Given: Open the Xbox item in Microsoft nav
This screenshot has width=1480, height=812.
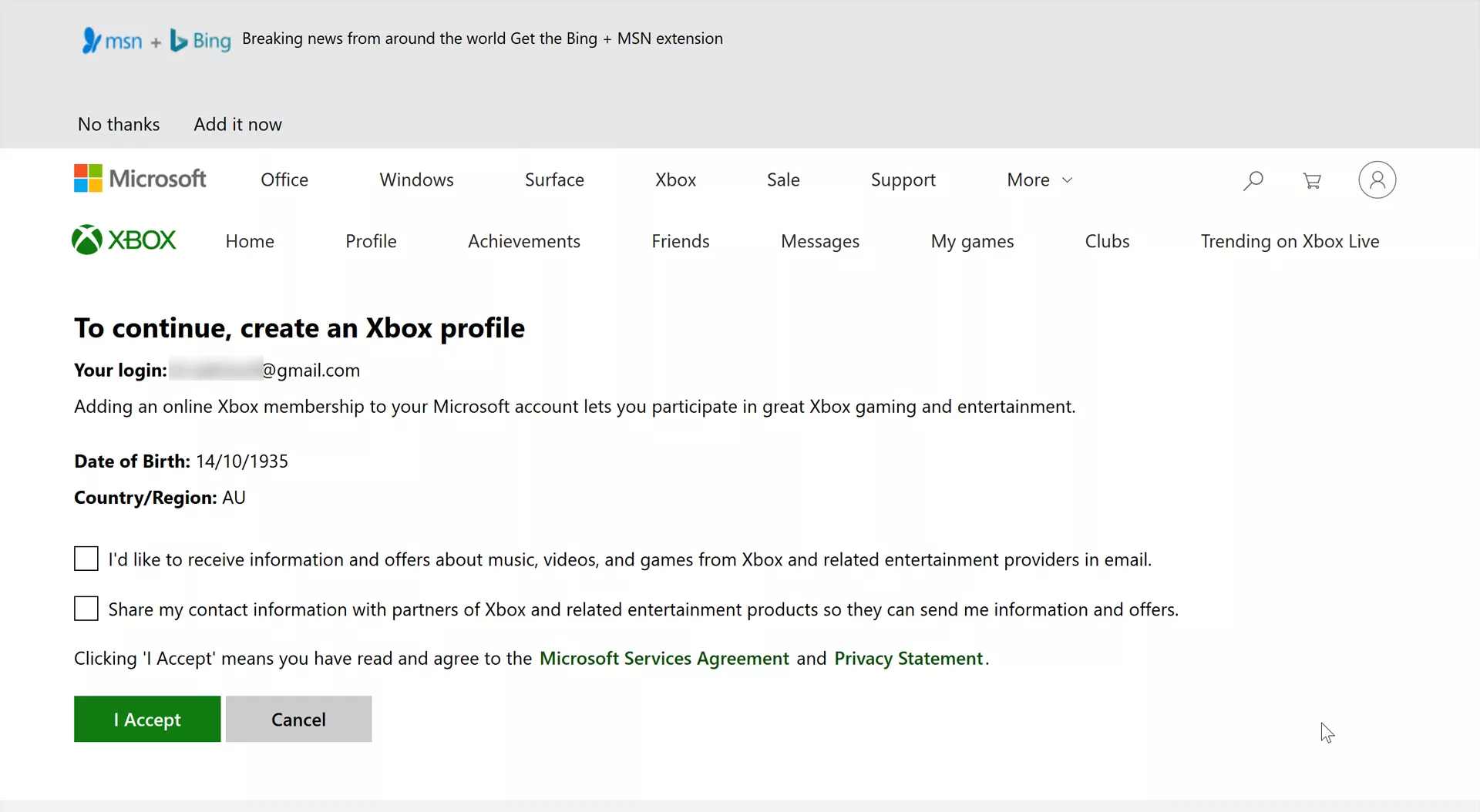Looking at the screenshot, I should click(675, 180).
